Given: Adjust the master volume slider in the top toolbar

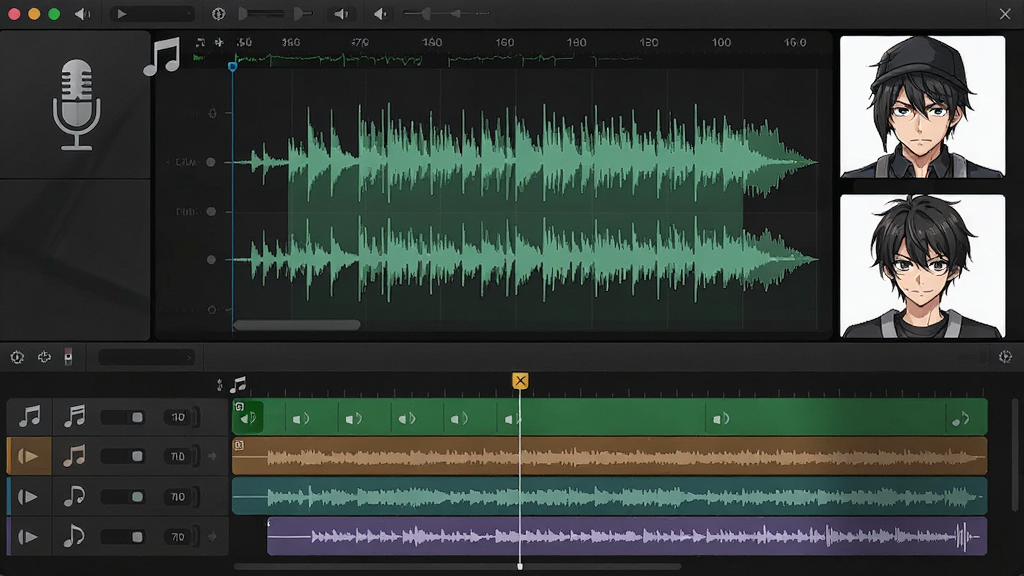Looking at the screenshot, I should pyautogui.click(x=446, y=14).
